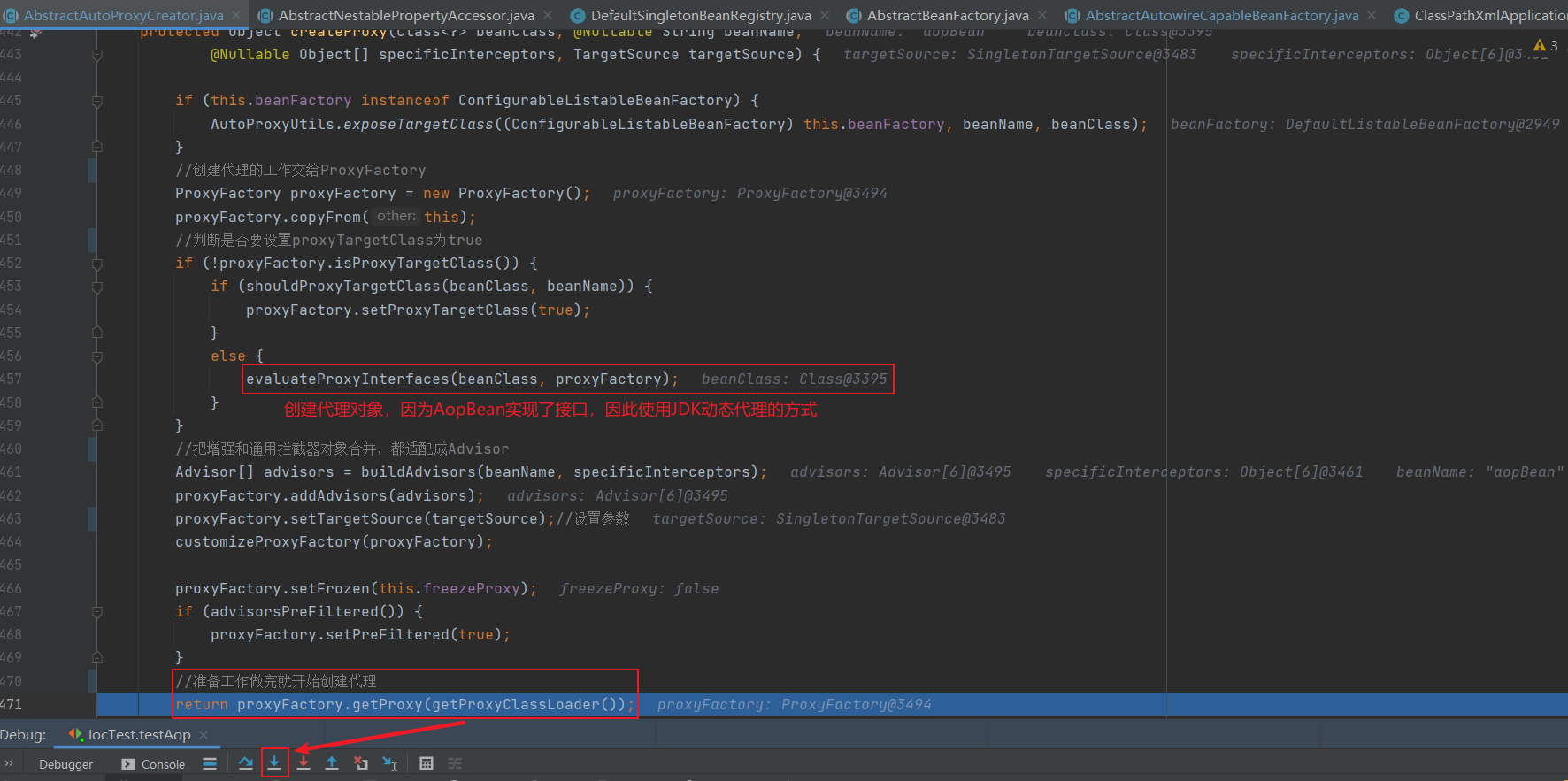Click the red Force Step Into icon
1568x781 pixels.
click(304, 763)
